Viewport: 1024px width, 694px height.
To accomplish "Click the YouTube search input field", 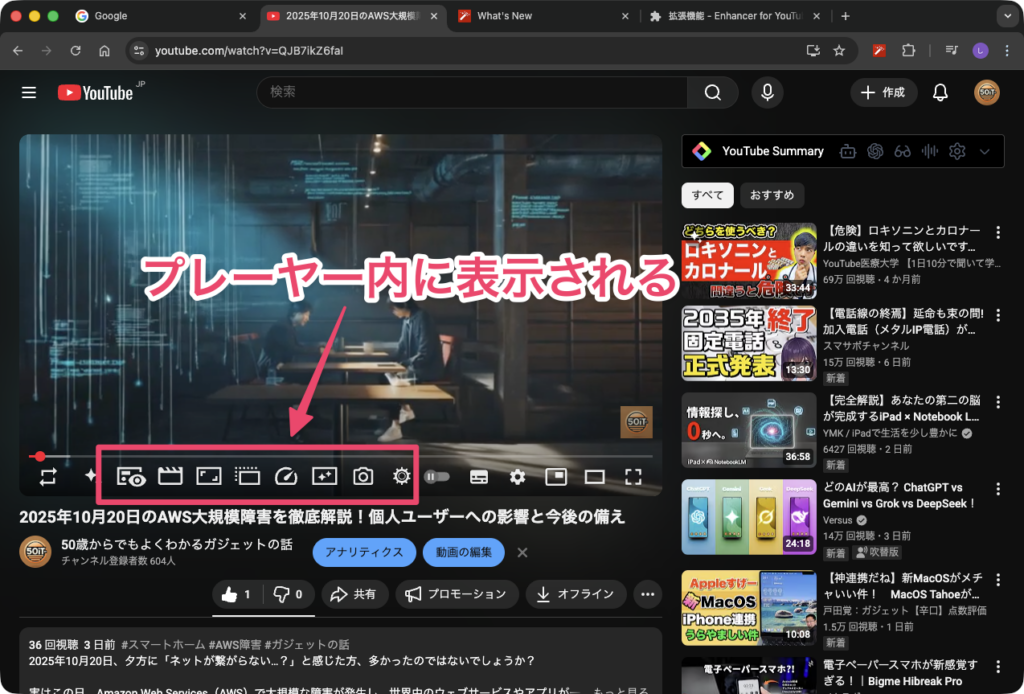I will tap(470, 92).
